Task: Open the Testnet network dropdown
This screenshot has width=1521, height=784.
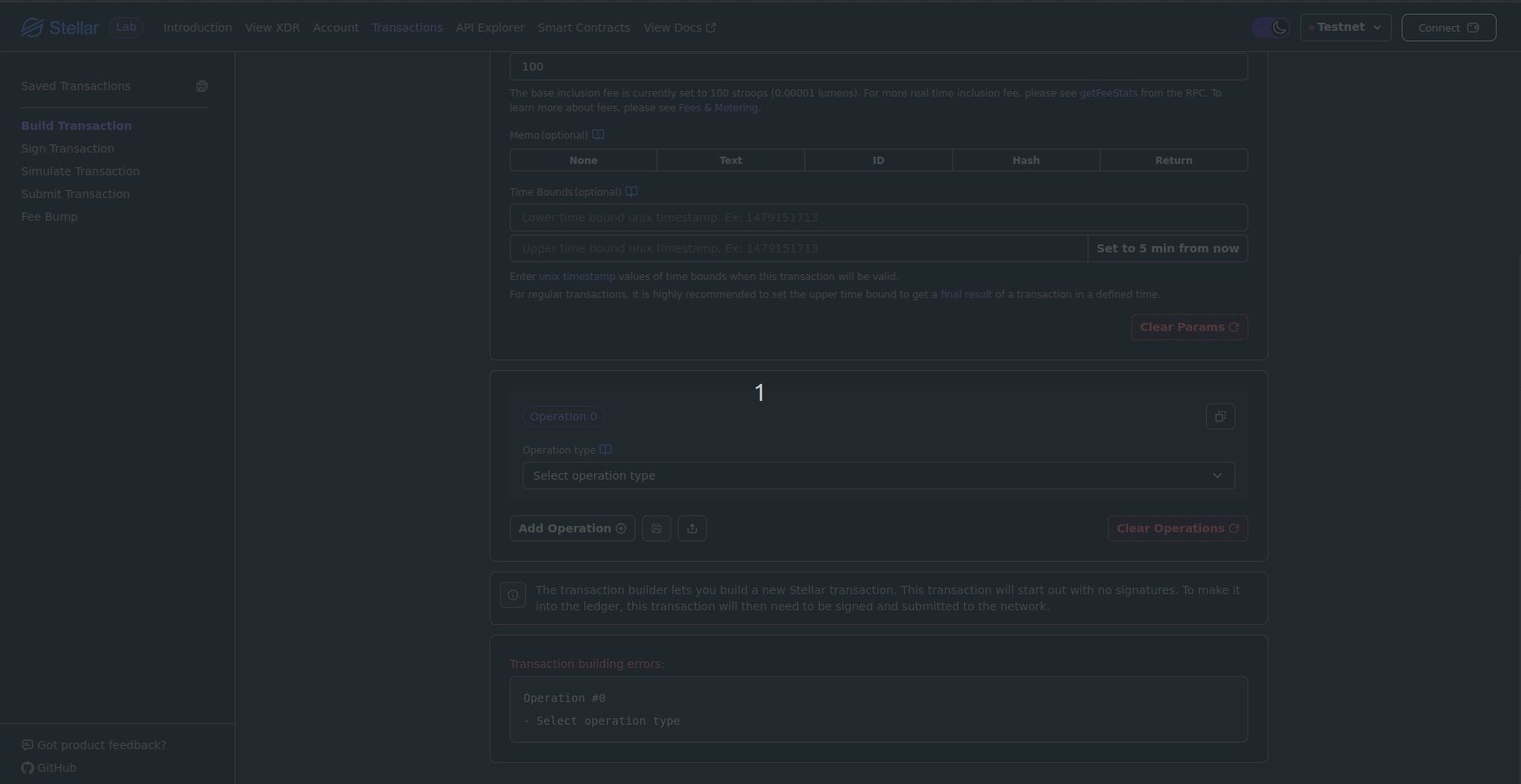Action: pos(1346,28)
